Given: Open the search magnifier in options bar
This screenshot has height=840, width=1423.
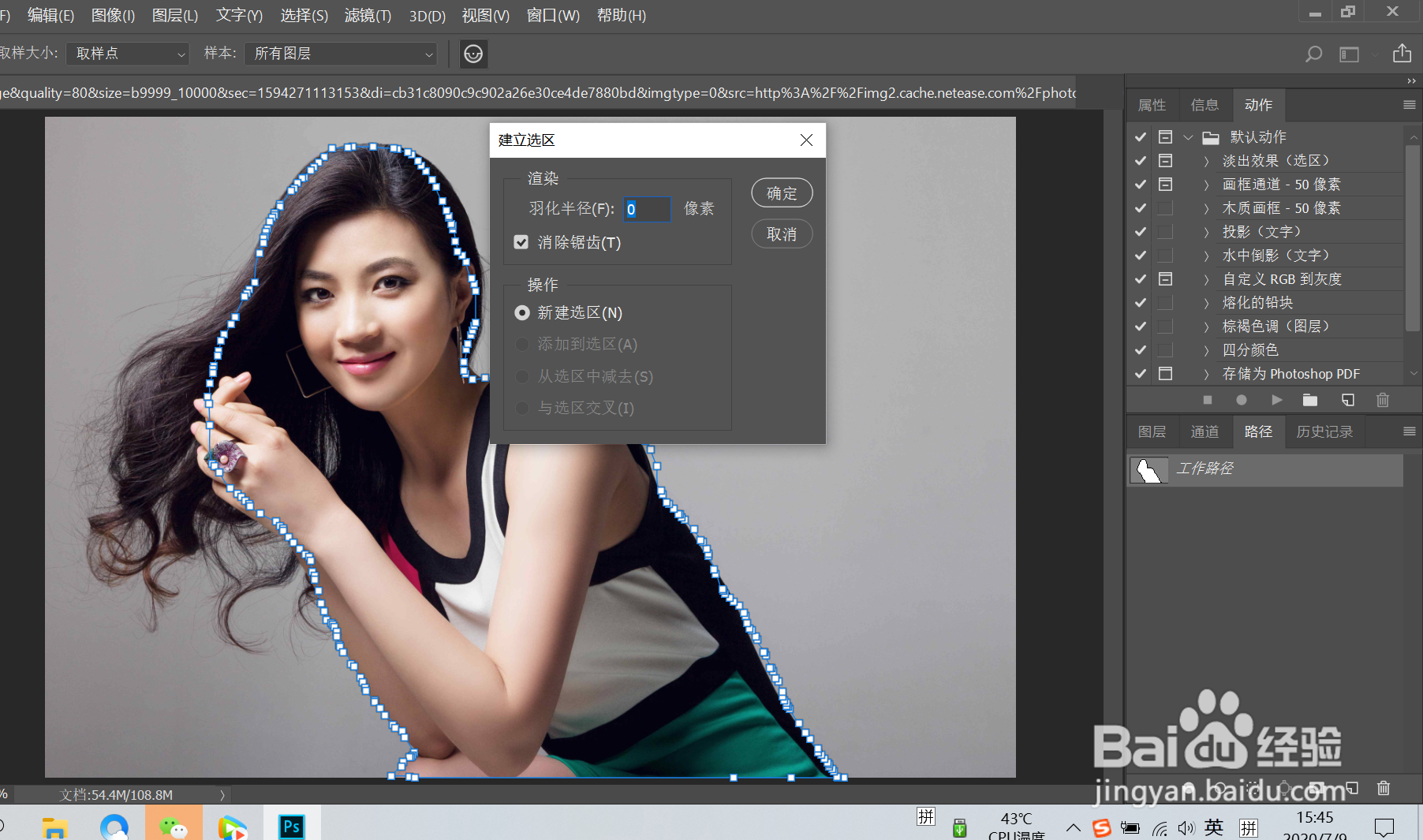Looking at the screenshot, I should click(x=1313, y=54).
